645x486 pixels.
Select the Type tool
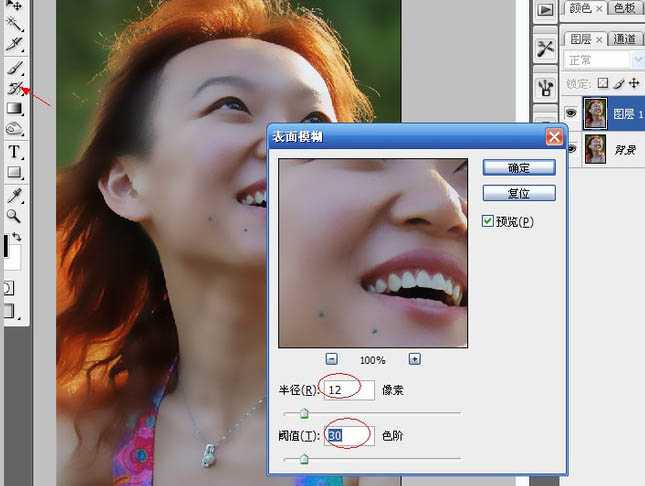pos(15,151)
